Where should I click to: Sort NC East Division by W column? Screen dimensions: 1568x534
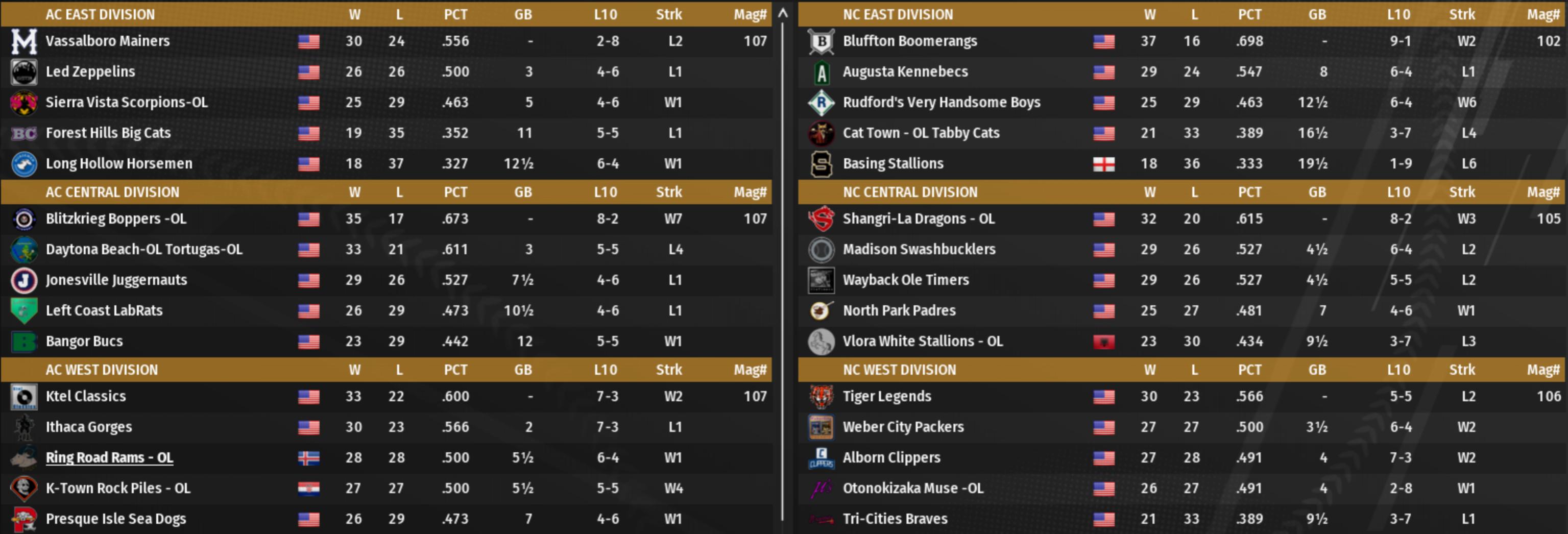[1149, 15]
